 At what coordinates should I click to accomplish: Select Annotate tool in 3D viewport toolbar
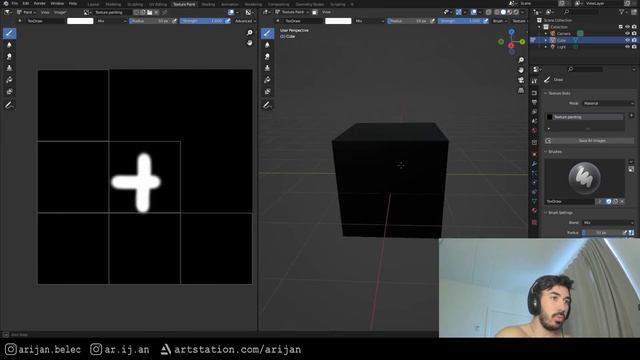click(x=267, y=105)
